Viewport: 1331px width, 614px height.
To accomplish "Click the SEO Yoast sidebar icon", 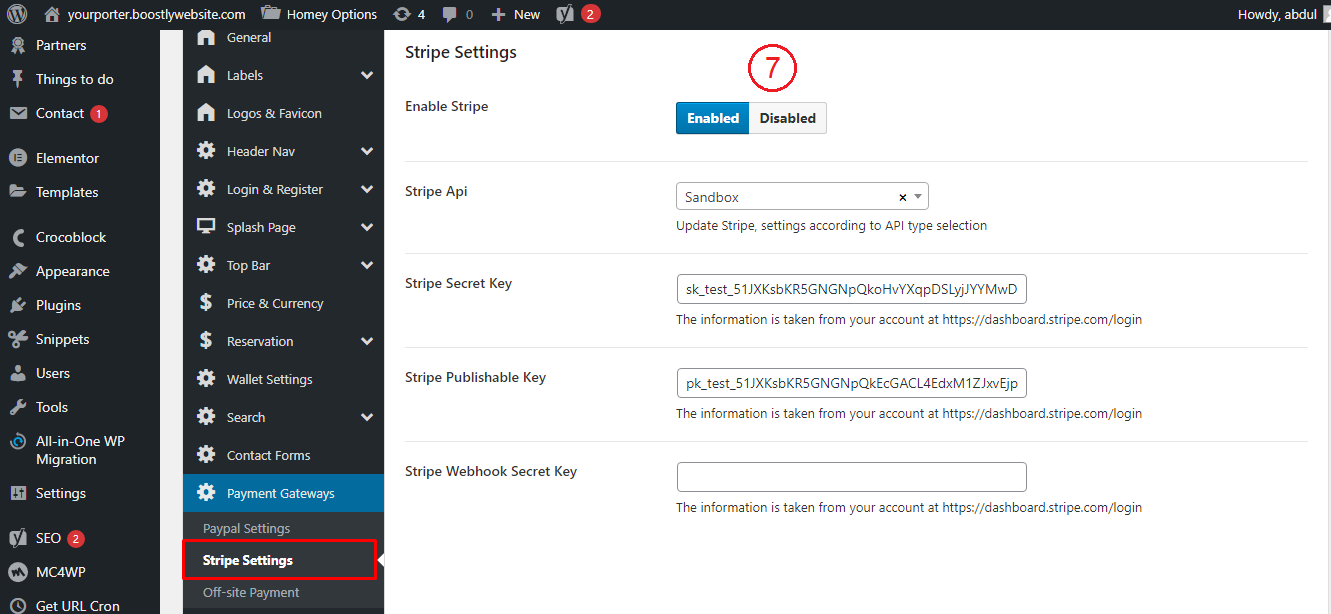I will tap(18, 538).
